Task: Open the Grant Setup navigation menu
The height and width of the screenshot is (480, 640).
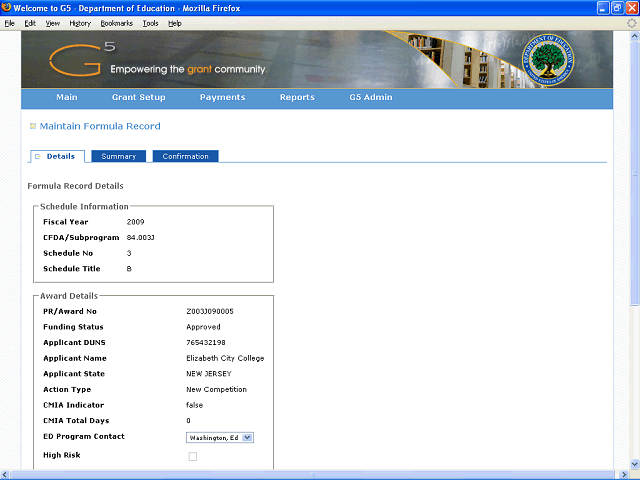Action: 138,98
